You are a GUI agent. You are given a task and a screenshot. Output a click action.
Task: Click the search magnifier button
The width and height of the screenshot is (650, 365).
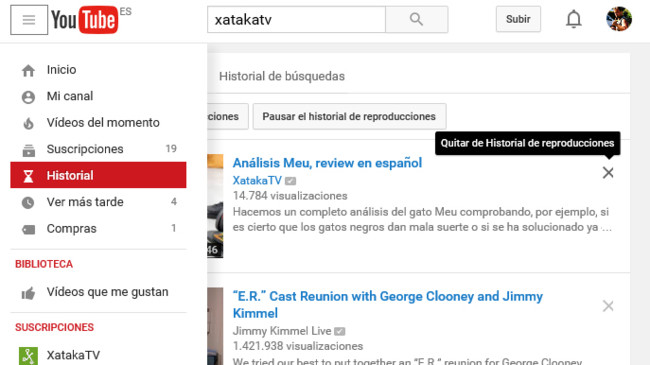pyautogui.click(x=417, y=19)
